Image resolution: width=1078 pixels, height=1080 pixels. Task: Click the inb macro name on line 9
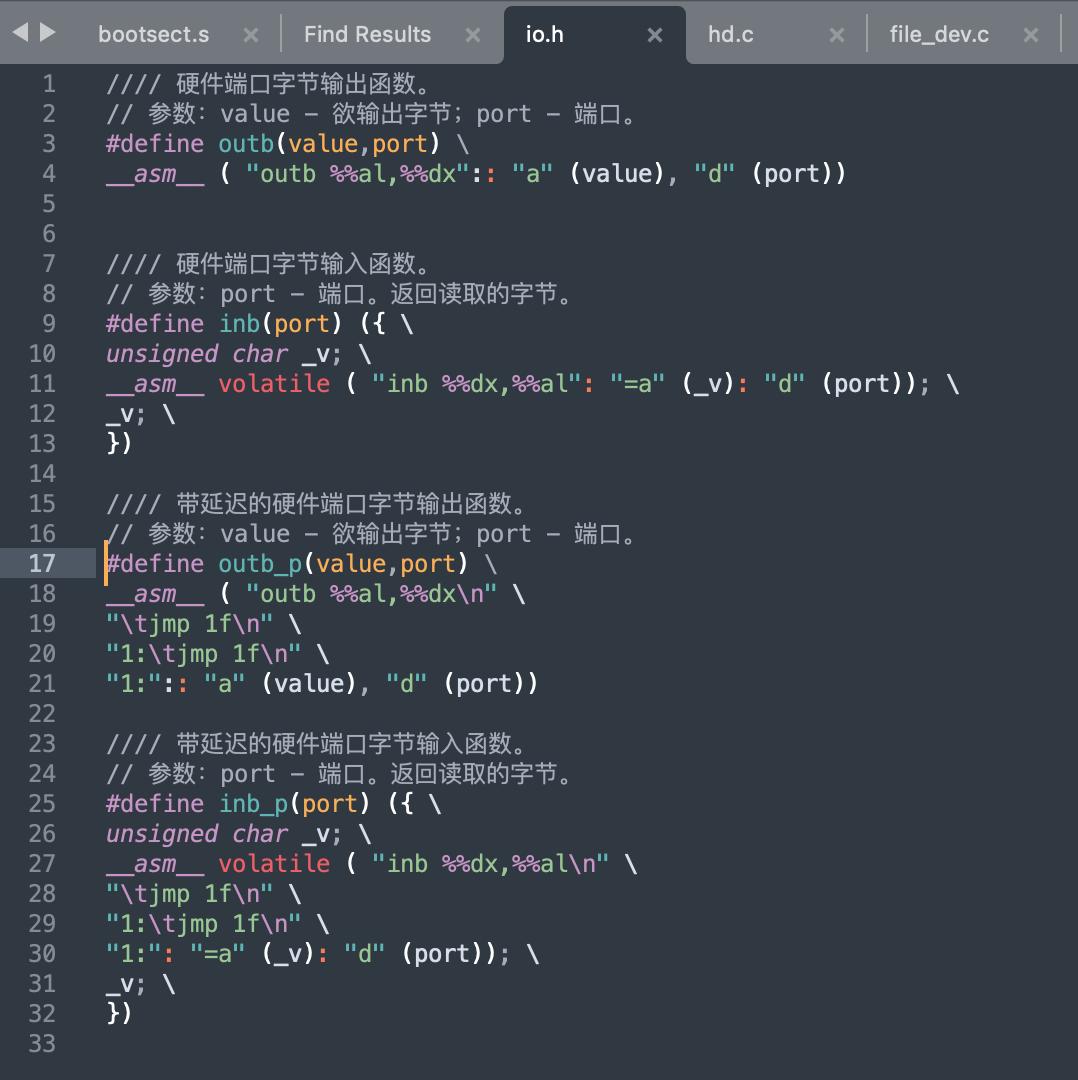pos(239,324)
